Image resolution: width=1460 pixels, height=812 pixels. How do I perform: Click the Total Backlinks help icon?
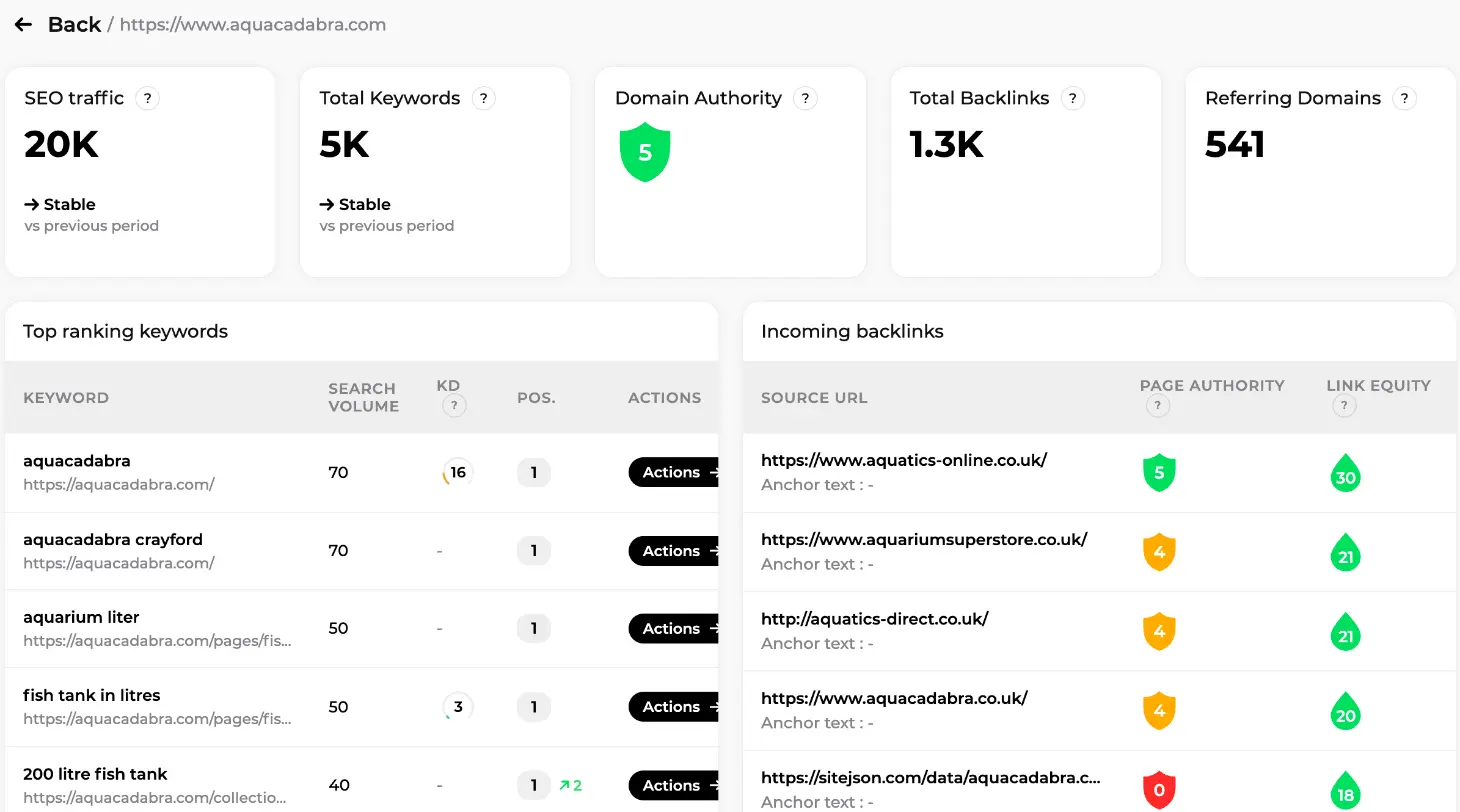tap(1072, 98)
